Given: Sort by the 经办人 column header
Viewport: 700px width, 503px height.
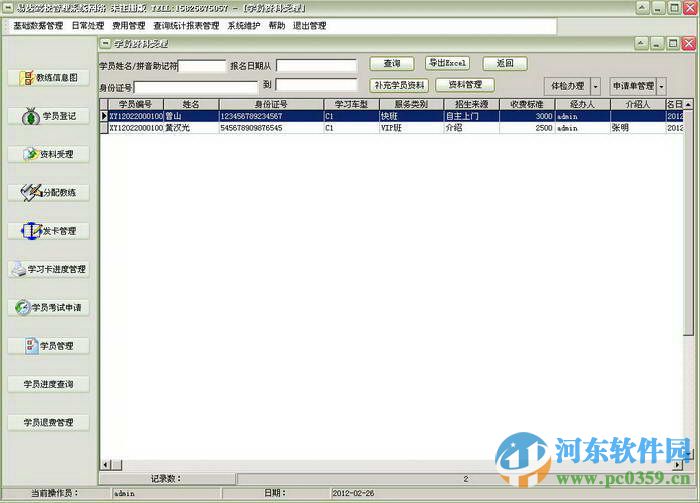Looking at the screenshot, I should (x=582, y=104).
